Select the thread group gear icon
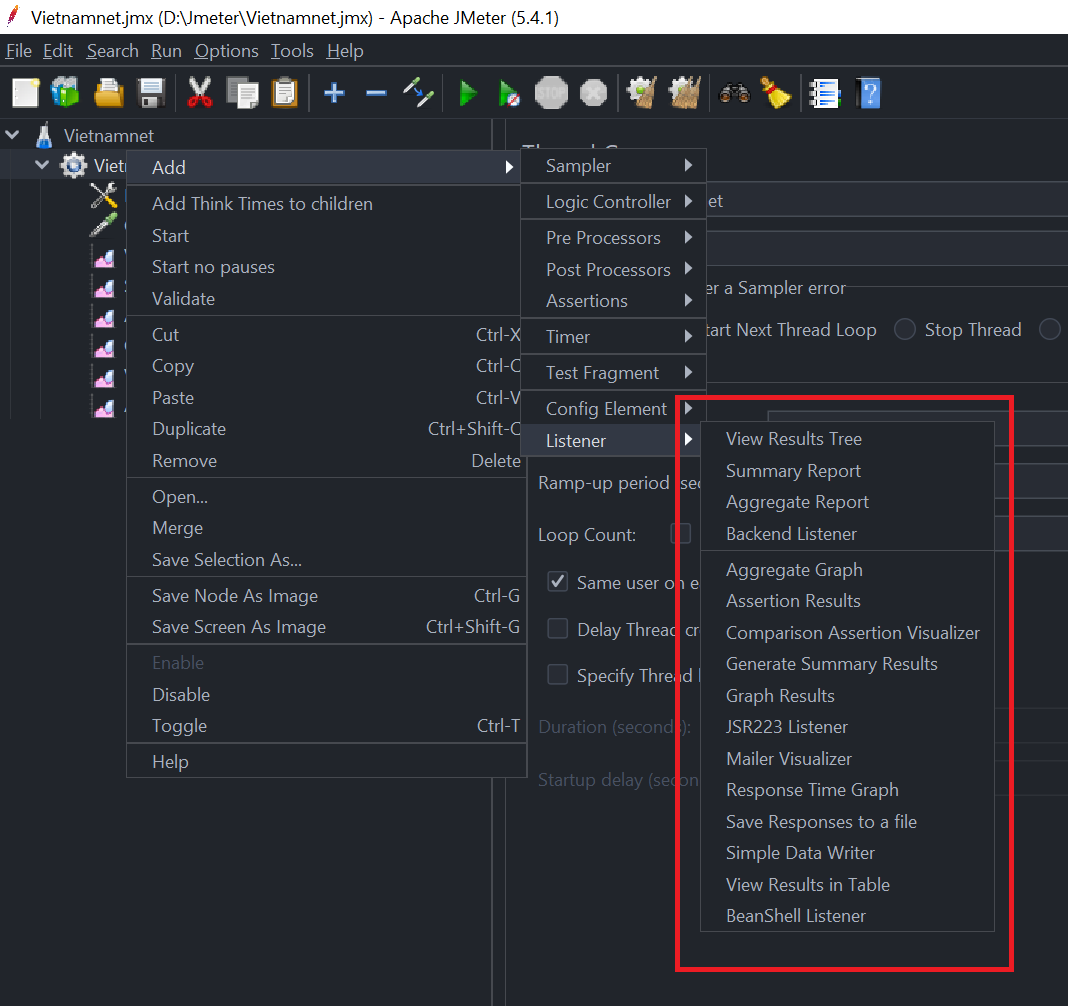The height and width of the screenshot is (1006, 1068). 74,166
